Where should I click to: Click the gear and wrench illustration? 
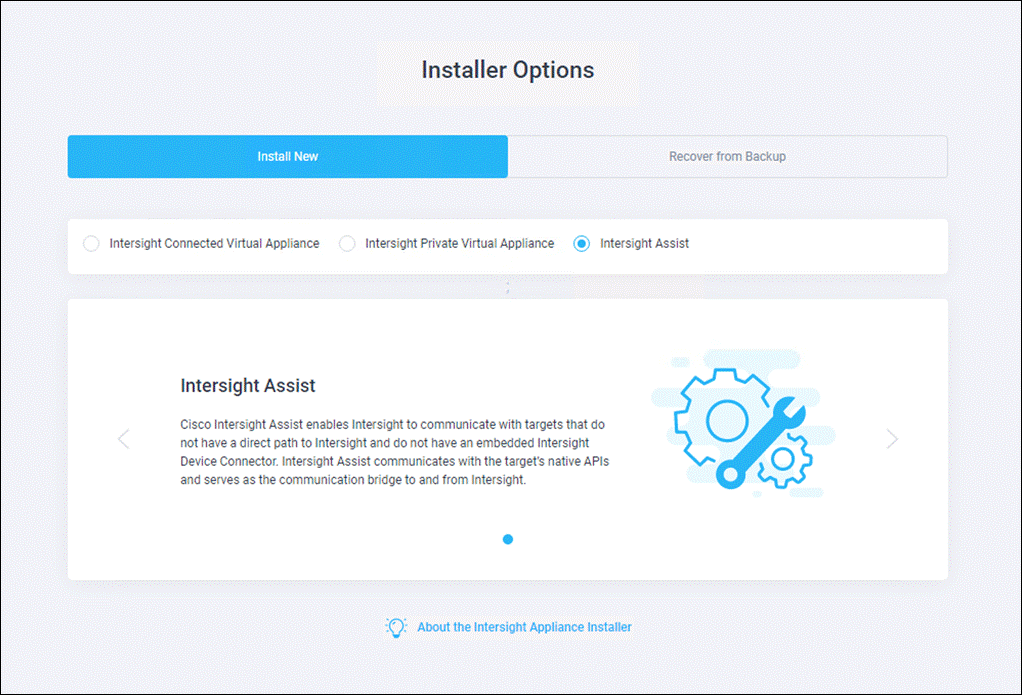[x=737, y=423]
